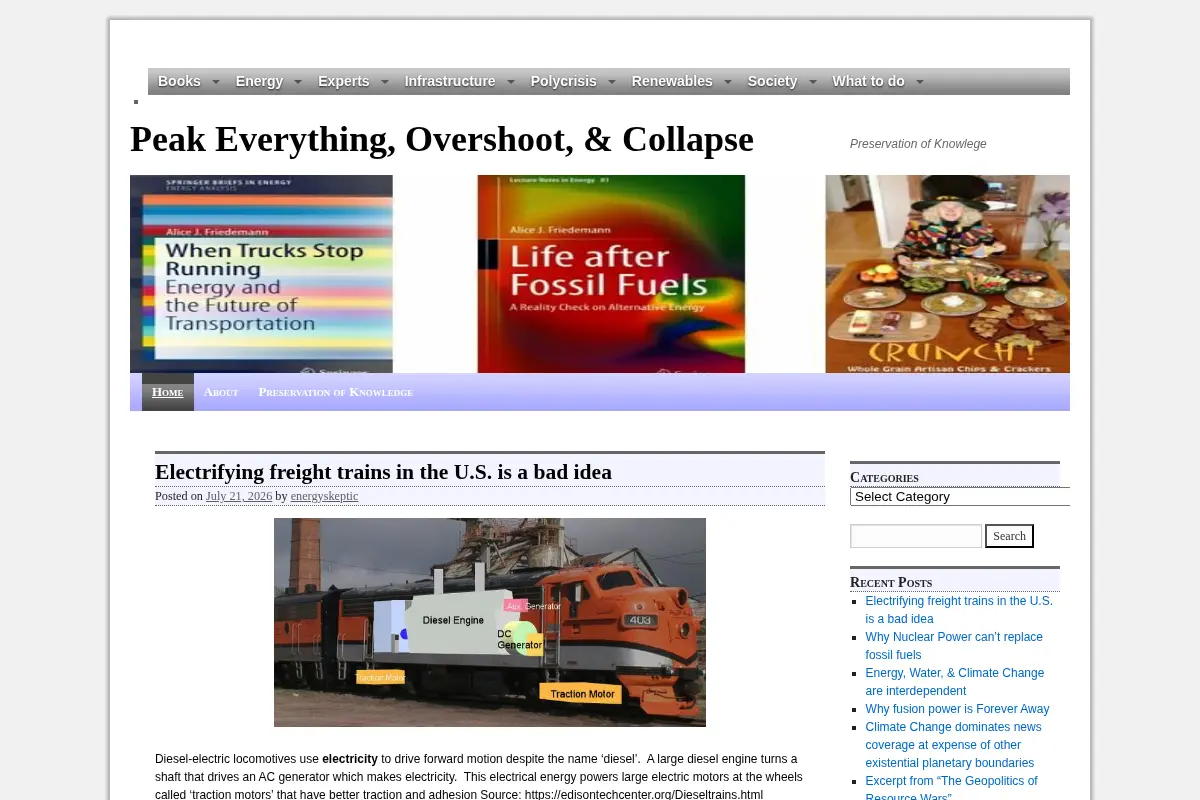Open the Society menu

coord(772,81)
